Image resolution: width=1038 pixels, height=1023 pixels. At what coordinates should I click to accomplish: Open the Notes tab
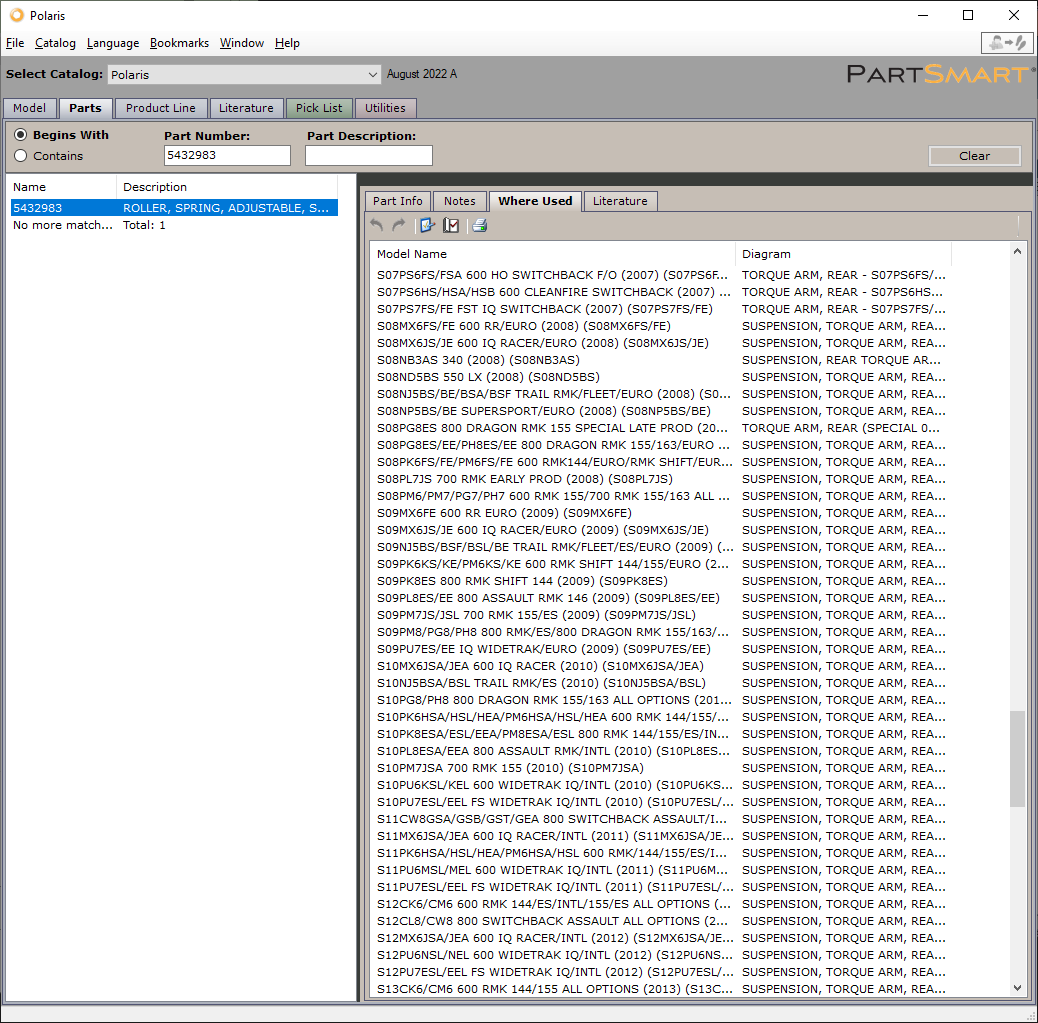[x=459, y=201]
